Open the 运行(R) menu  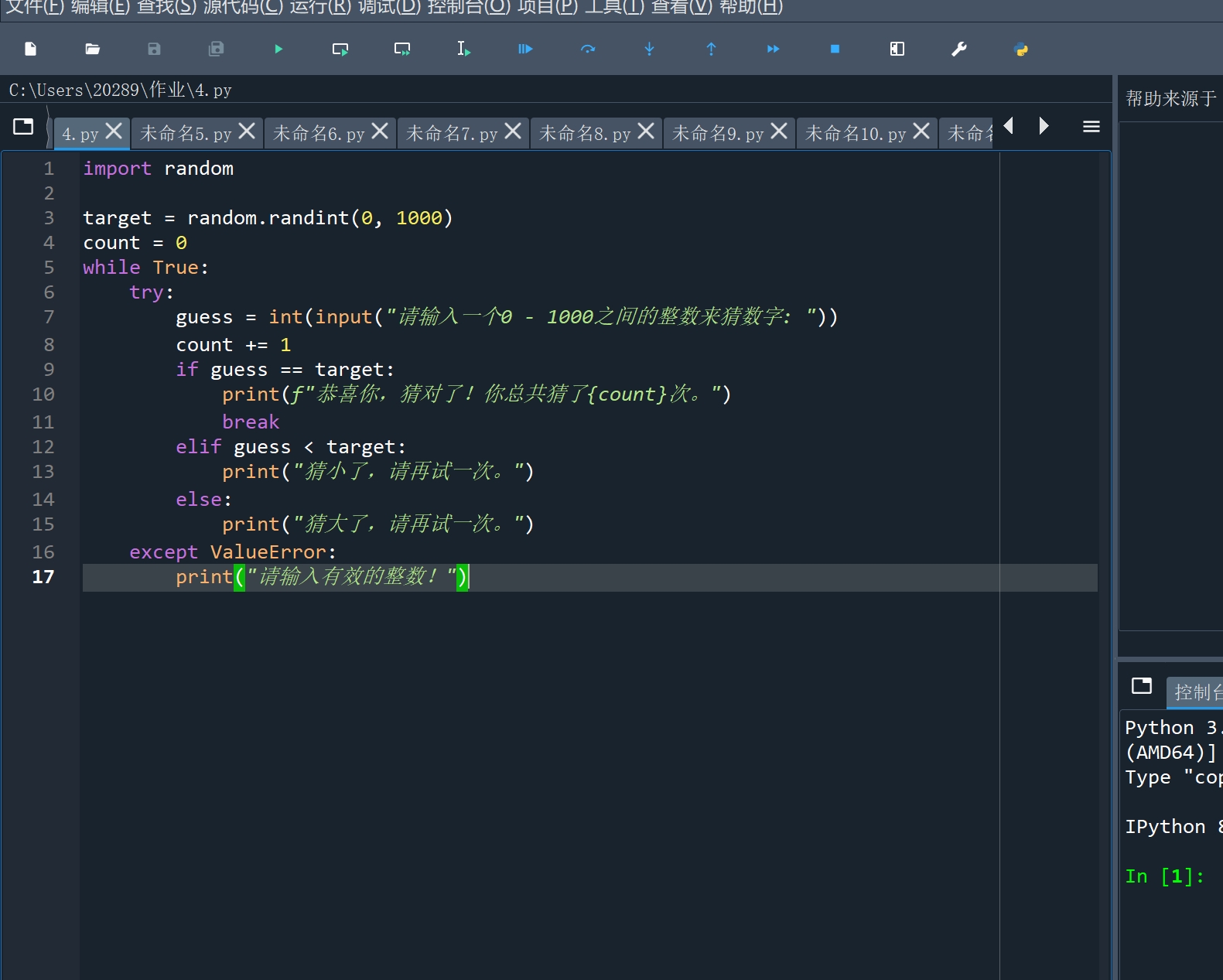tap(320, 8)
